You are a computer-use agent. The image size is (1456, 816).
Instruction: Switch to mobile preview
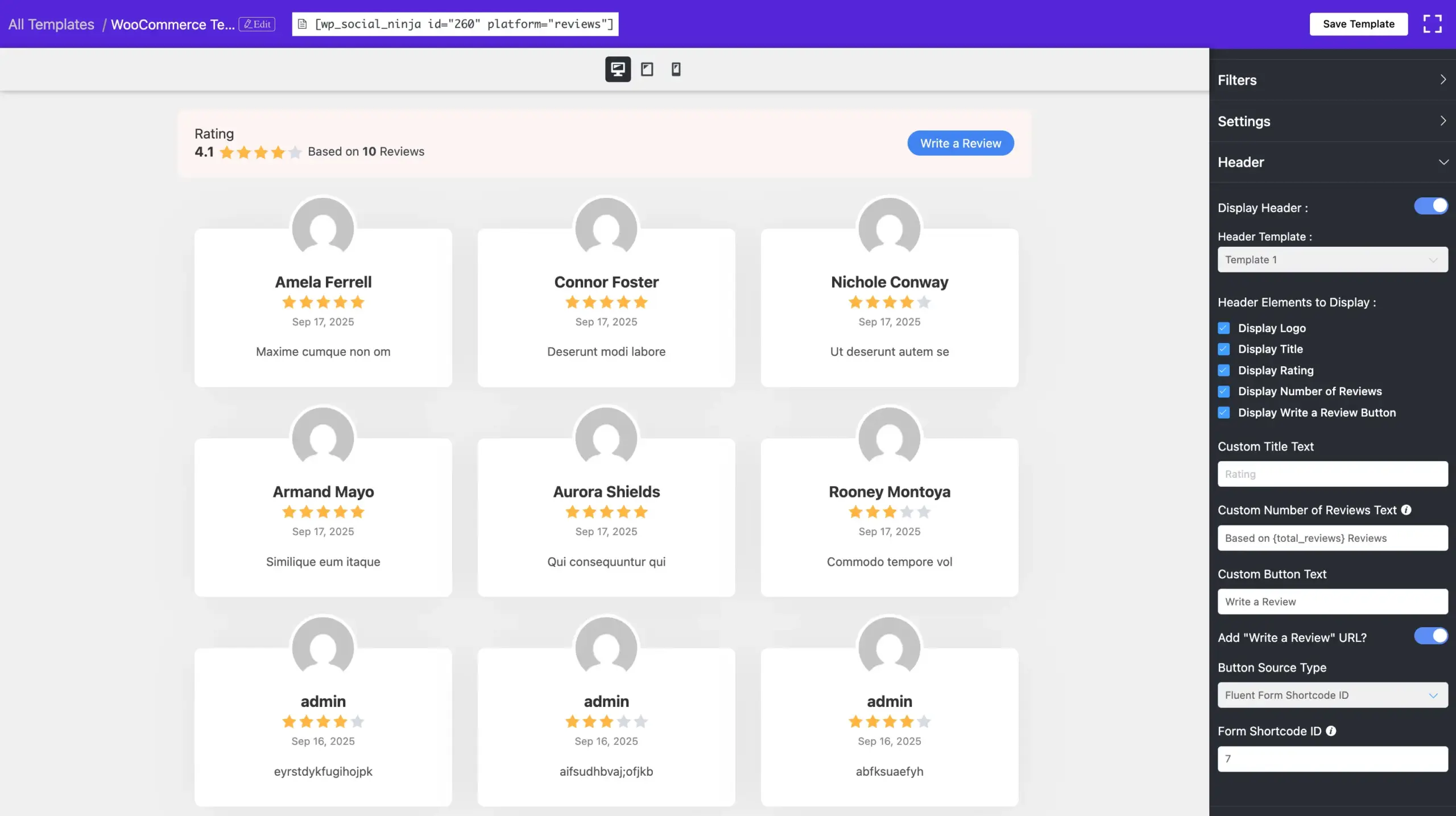(676, 69)
